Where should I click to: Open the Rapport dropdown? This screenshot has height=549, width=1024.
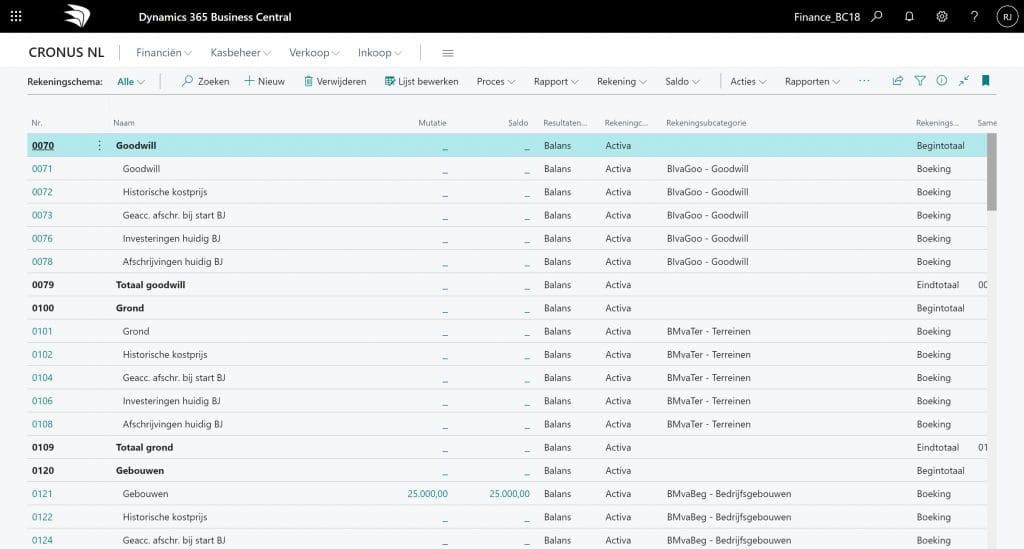[x=556, y=82]
